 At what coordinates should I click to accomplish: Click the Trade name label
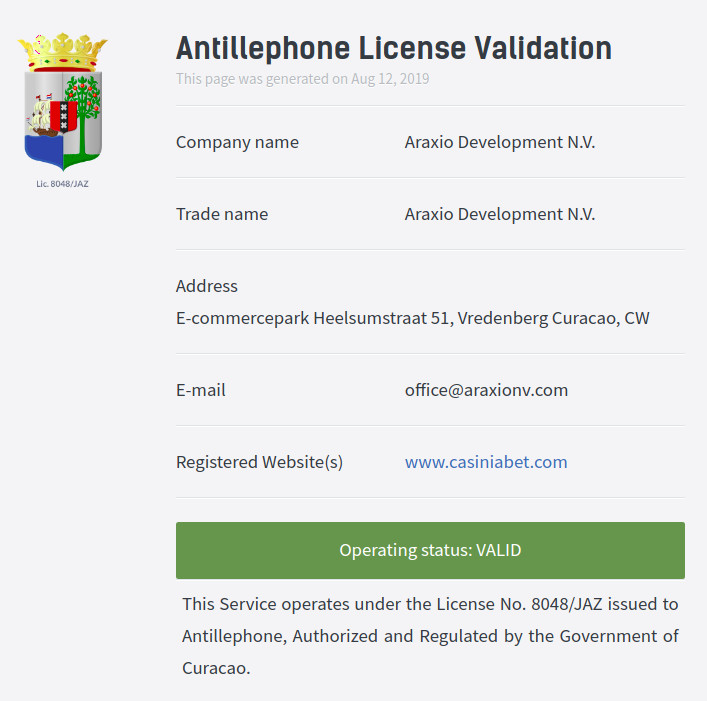tap(222, 214)
